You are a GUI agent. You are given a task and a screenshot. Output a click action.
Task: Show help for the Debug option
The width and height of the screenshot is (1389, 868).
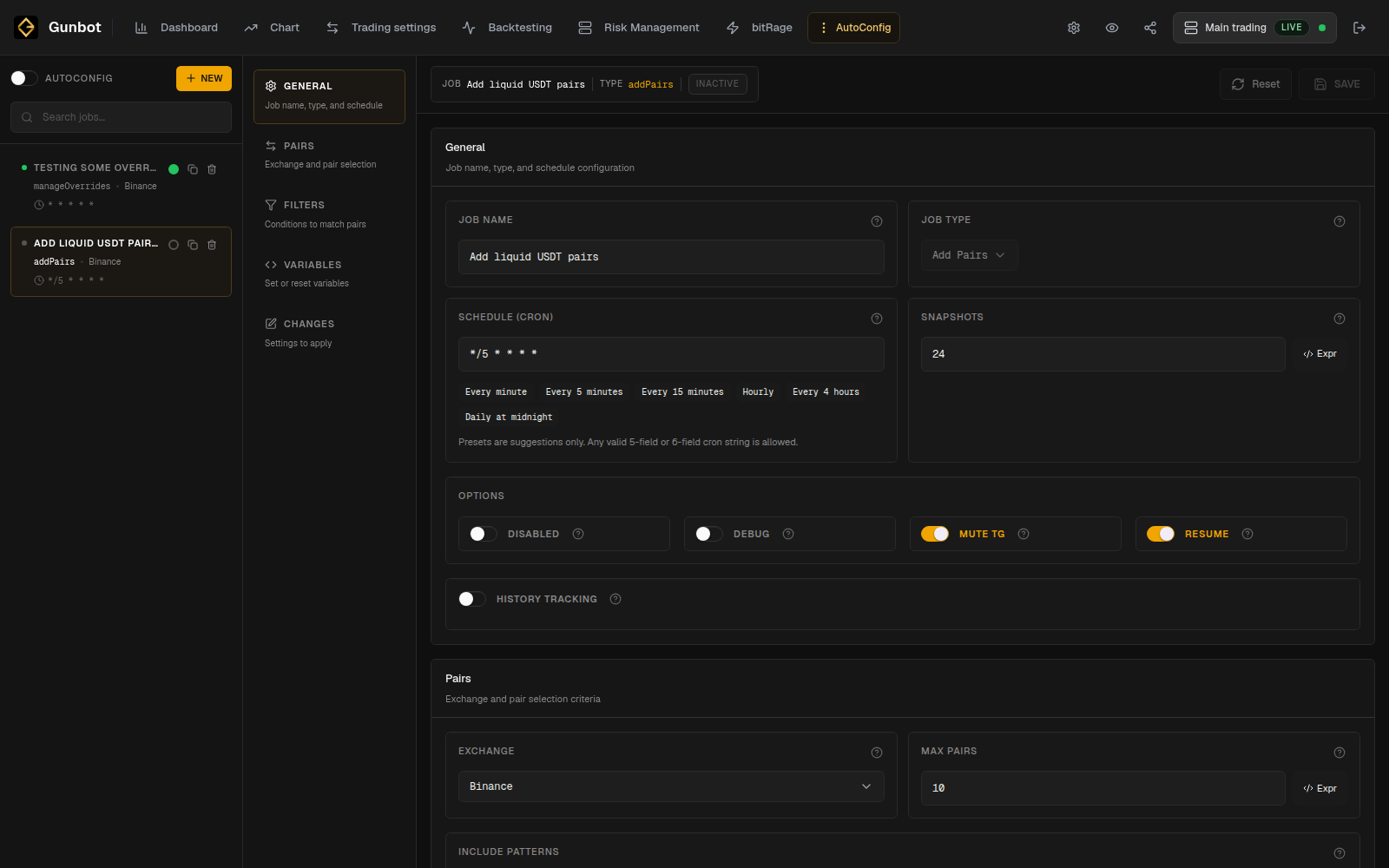click(788, 534)
